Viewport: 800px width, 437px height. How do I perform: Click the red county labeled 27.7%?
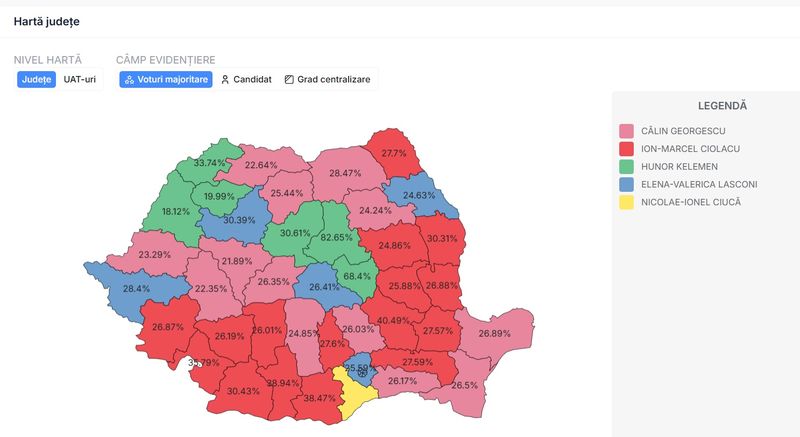[394, 154]
